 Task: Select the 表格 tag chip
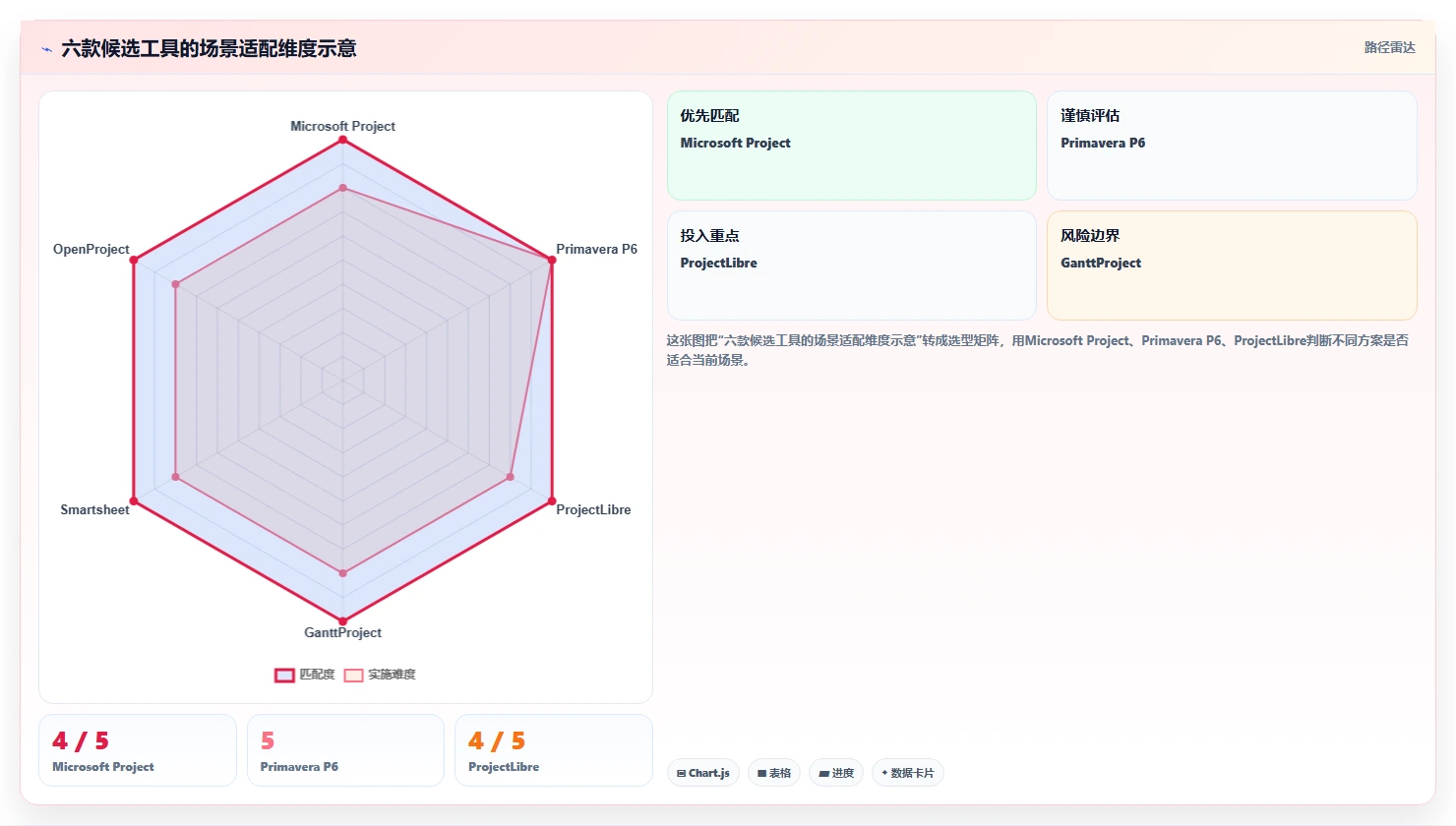pos(774,773)
